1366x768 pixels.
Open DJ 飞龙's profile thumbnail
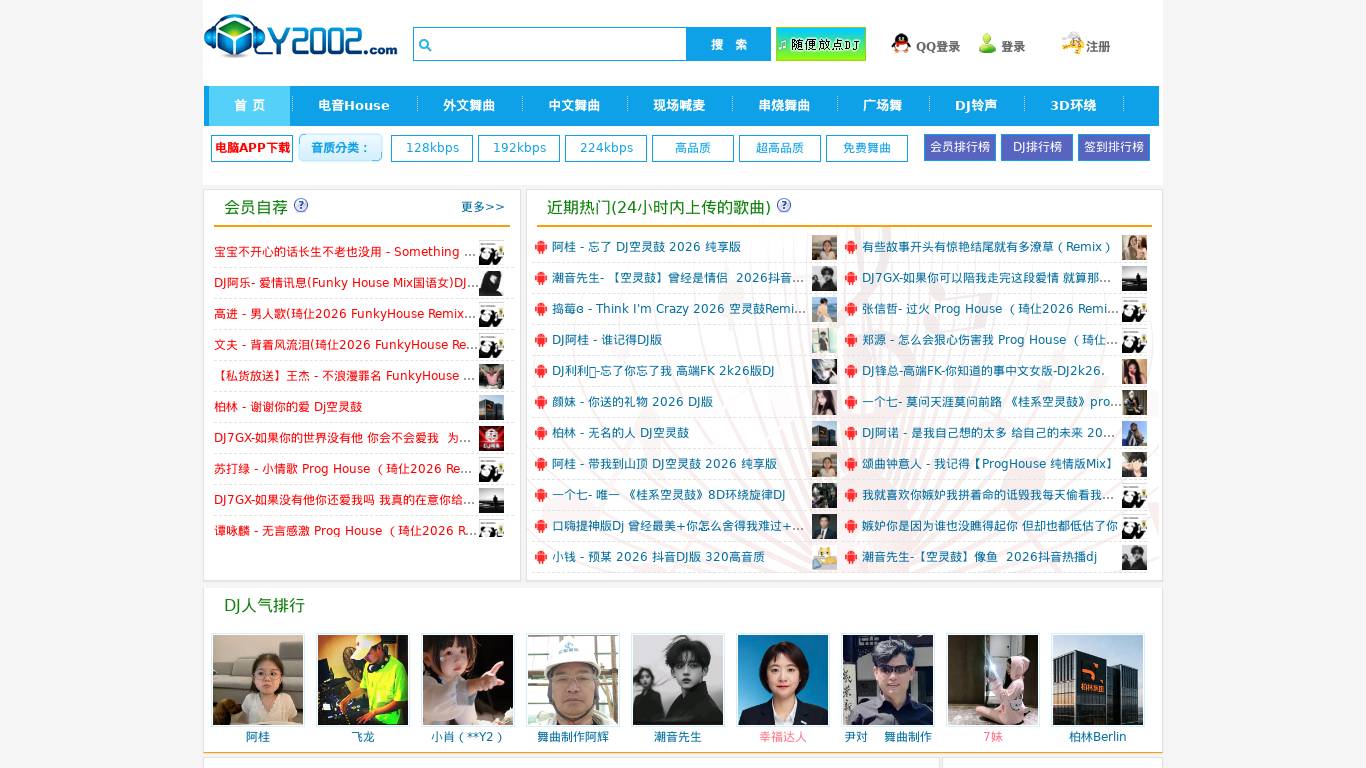(363, 680)
